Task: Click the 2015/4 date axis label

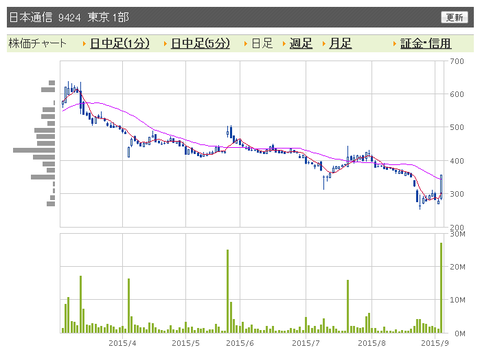Action: pos(122,343)
